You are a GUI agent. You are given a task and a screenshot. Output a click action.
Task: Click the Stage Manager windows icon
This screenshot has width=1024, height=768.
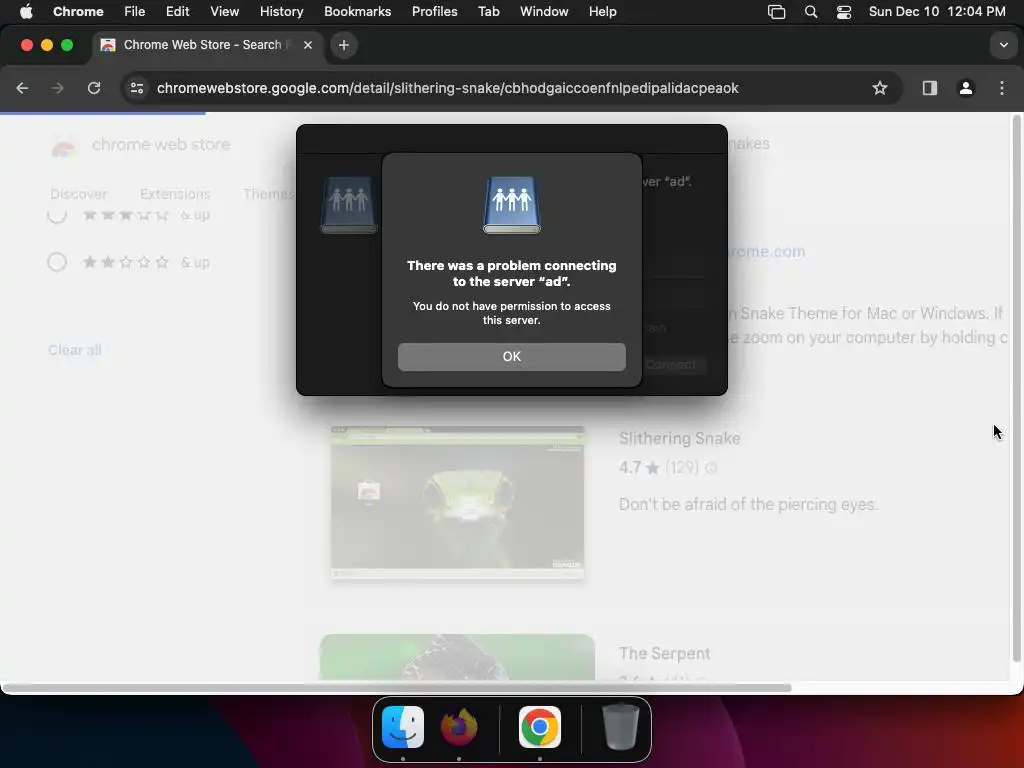point(776,12)
